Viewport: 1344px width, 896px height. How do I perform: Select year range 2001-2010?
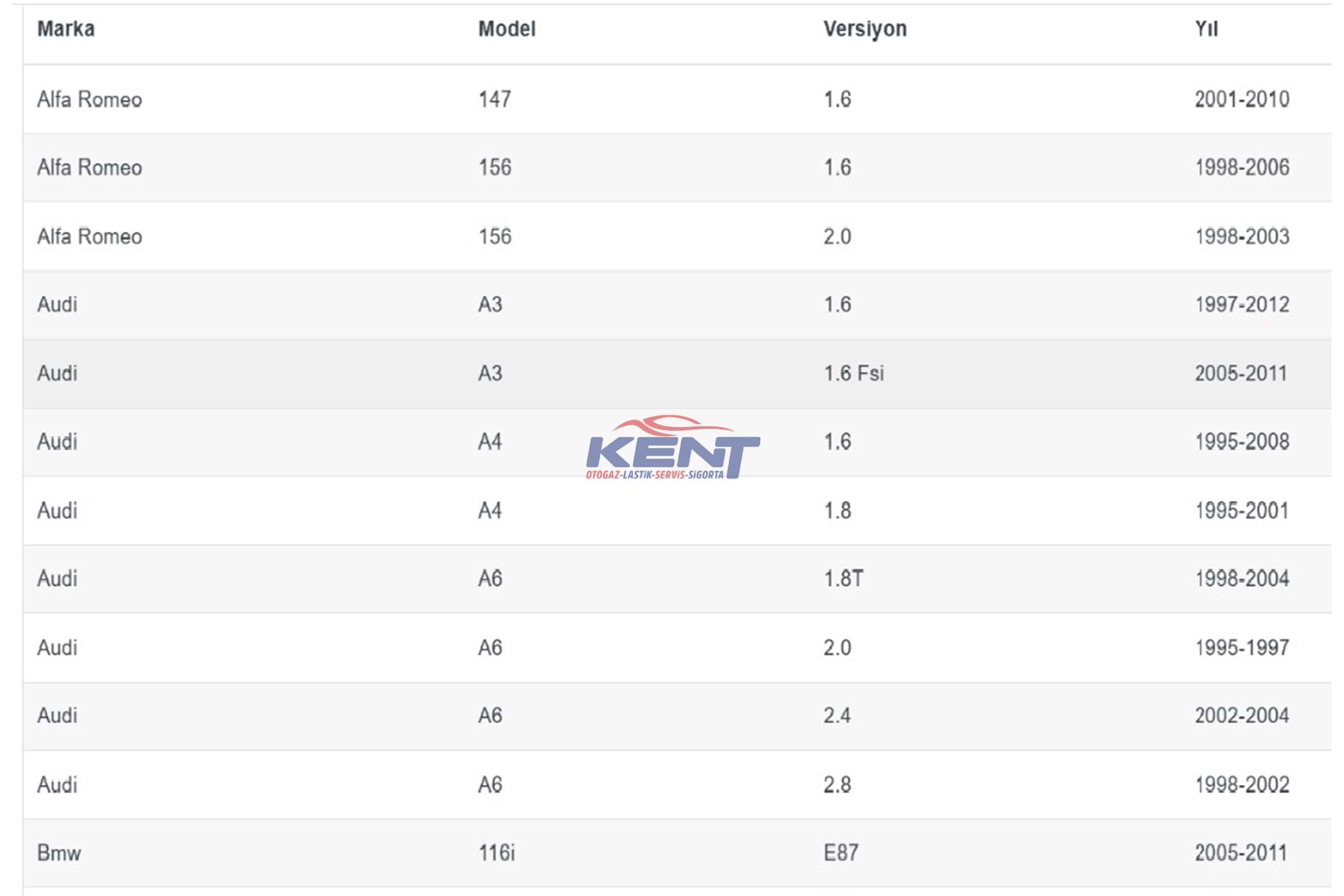click(1242, 99)
